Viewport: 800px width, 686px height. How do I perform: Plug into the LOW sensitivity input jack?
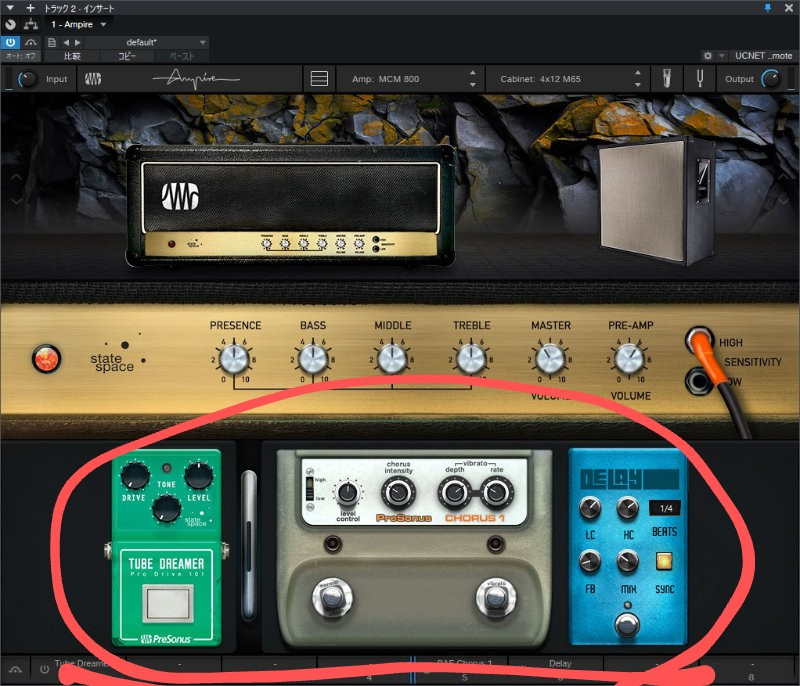point(698,380)
